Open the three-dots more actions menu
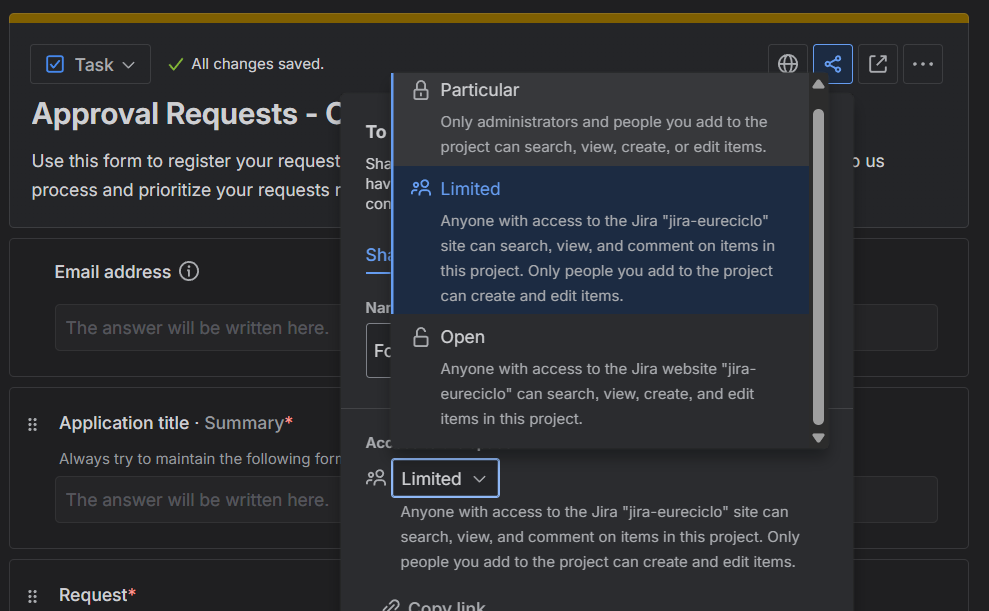989x611 pixels. click(x=923, y=64)
